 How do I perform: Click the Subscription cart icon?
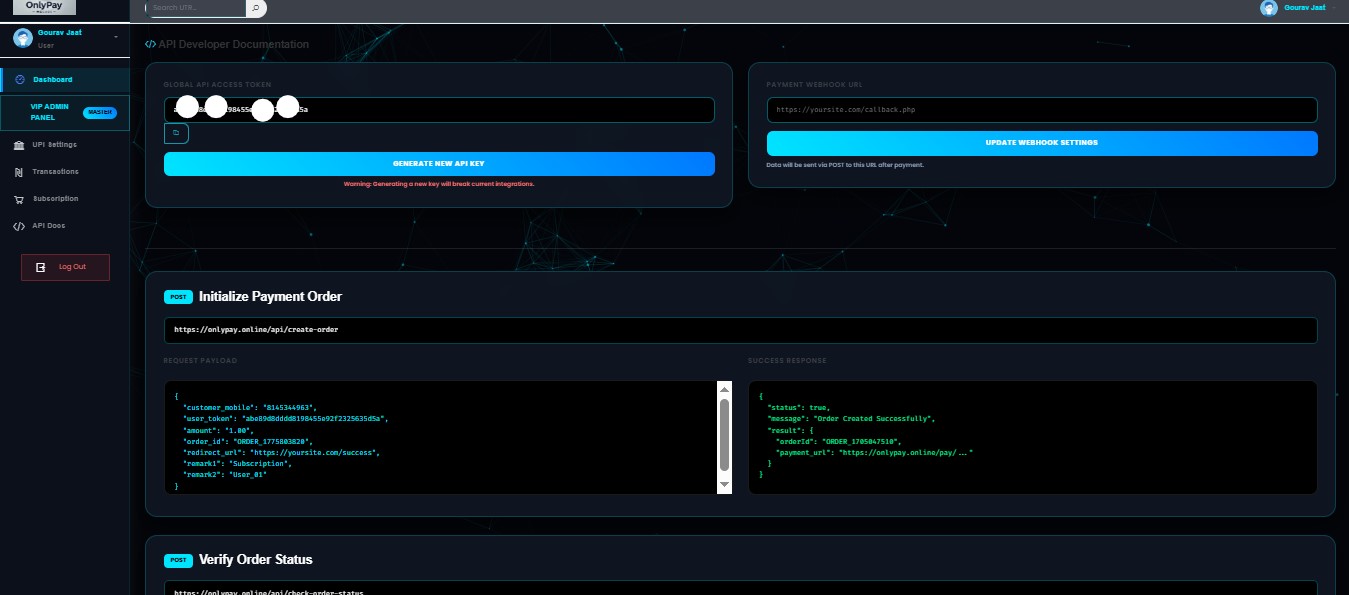coord(19,199)
